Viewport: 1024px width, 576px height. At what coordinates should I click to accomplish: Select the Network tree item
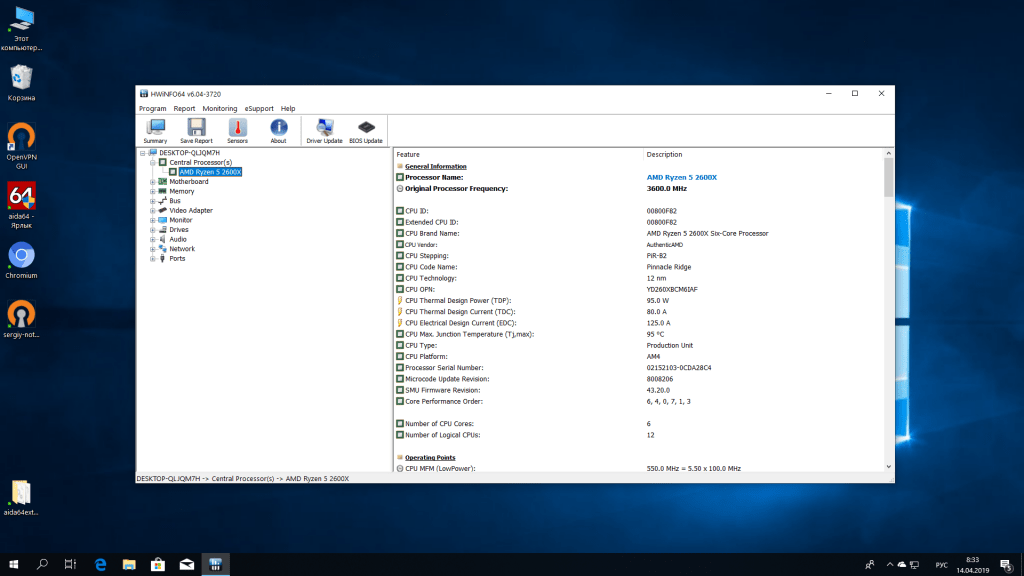[182, 249]
